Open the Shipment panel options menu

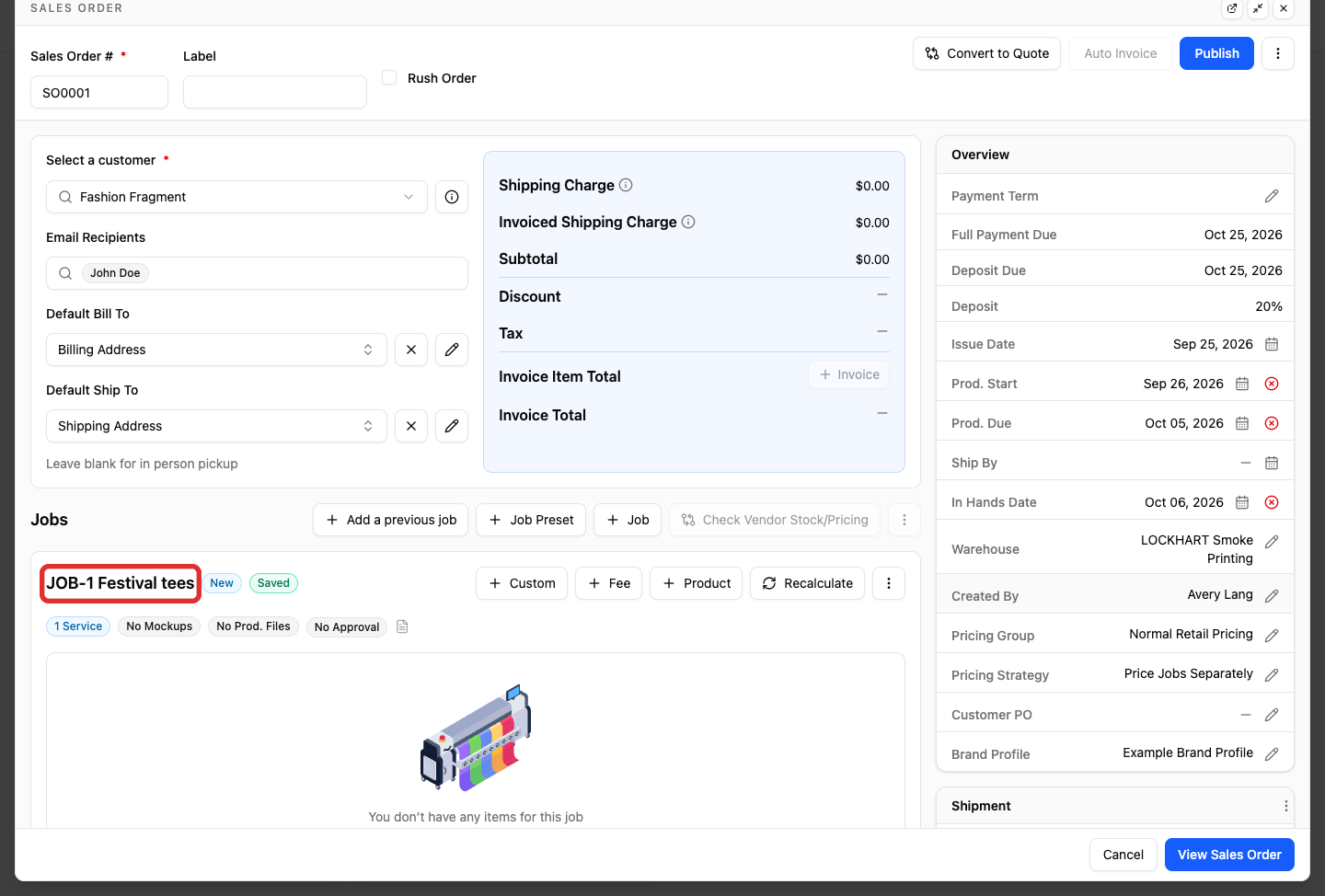(x=1285, y=806)
